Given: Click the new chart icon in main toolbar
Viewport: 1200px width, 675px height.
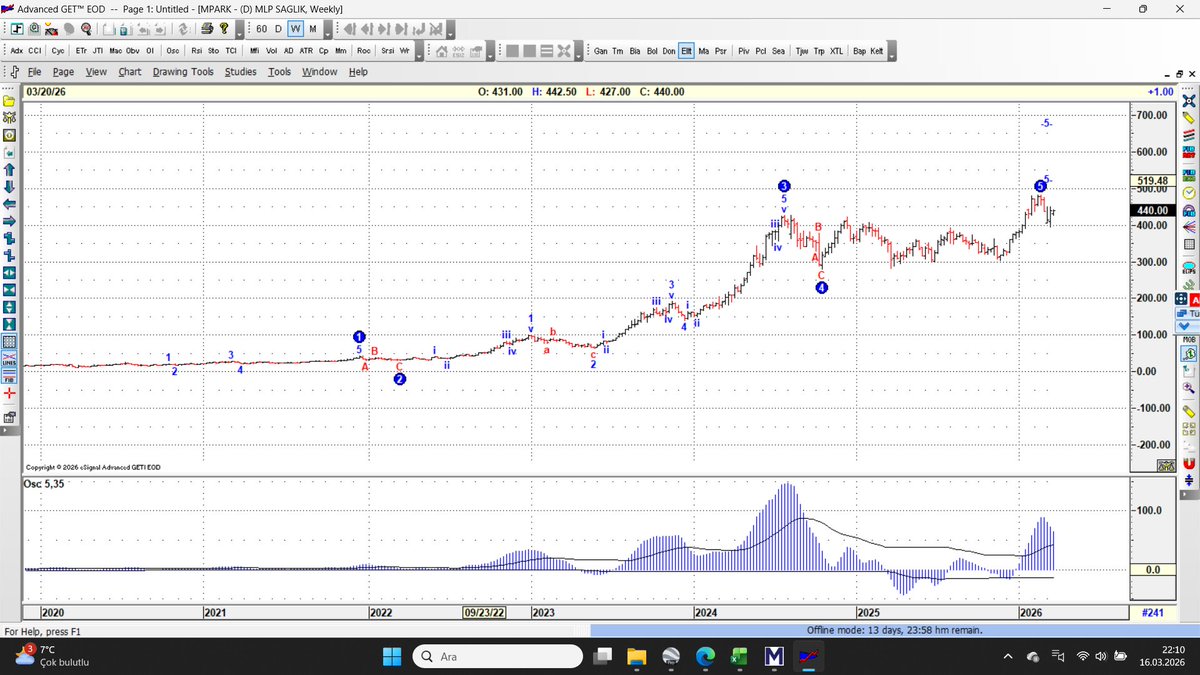Looking at the screenshot, I should point(17,28).
